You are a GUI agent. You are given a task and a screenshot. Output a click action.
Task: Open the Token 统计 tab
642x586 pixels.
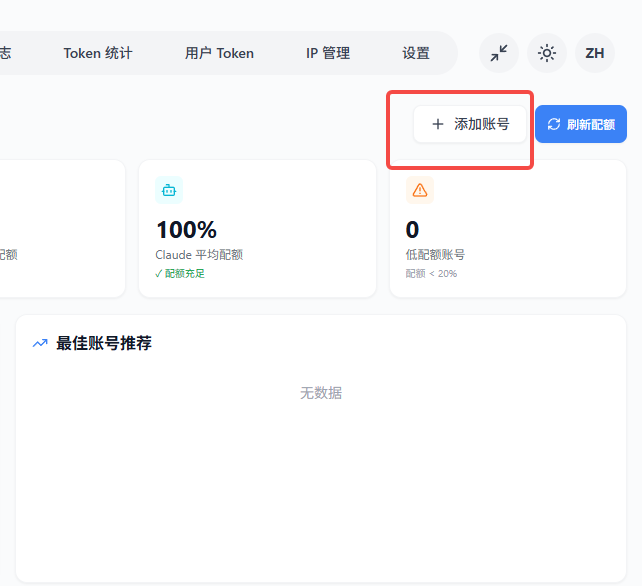coord(98,53)
